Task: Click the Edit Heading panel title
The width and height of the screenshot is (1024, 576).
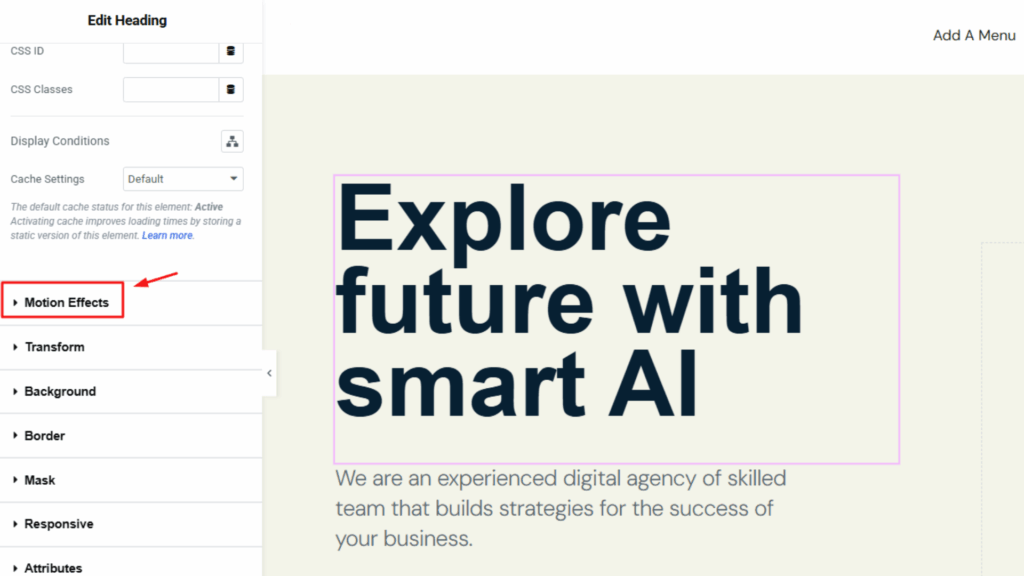Action: pyautogui.click(x=127, y=20)
